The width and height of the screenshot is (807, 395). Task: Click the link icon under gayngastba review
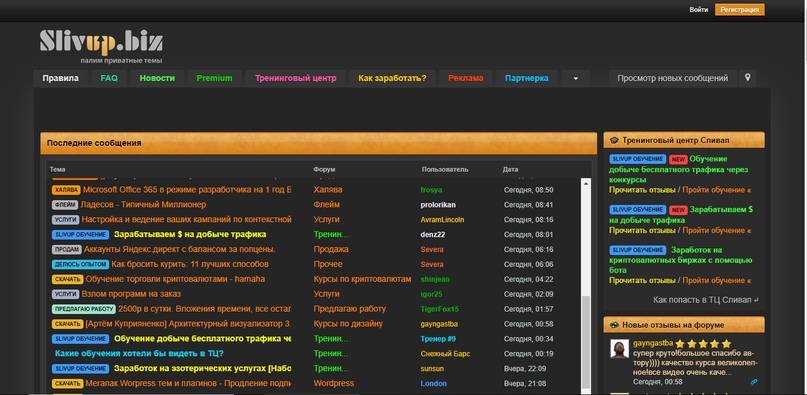753,382
